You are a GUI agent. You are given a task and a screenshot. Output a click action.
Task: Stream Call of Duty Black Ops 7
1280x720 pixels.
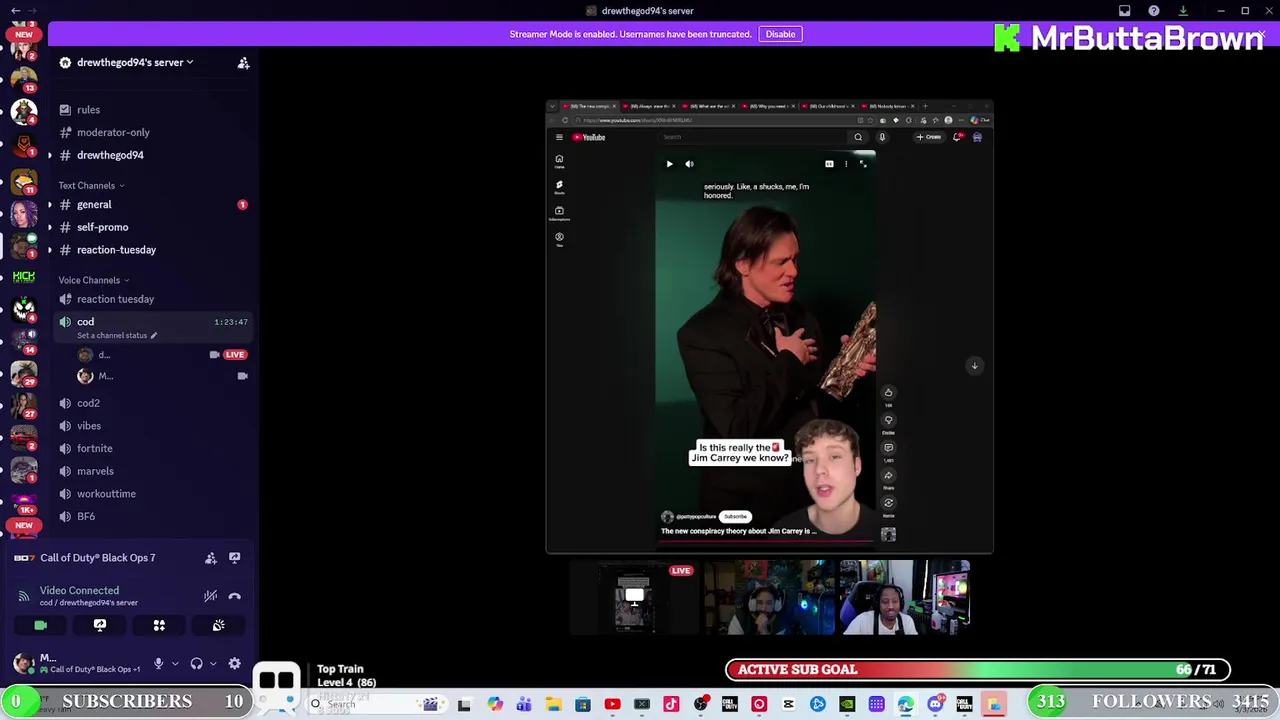coord(234,558)
